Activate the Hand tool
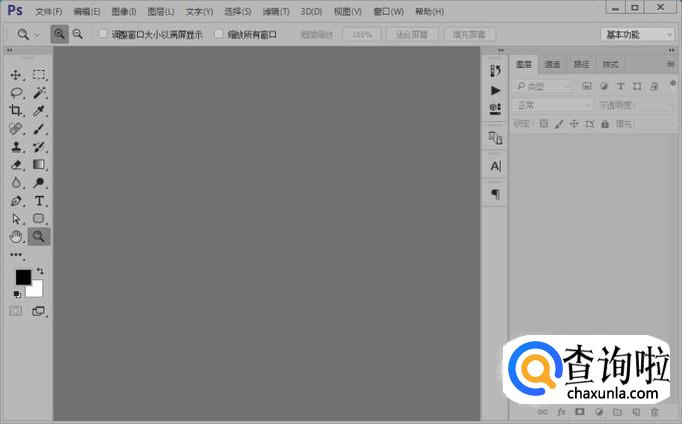This screenshot has width=682, height=424. tap(16, 237)
